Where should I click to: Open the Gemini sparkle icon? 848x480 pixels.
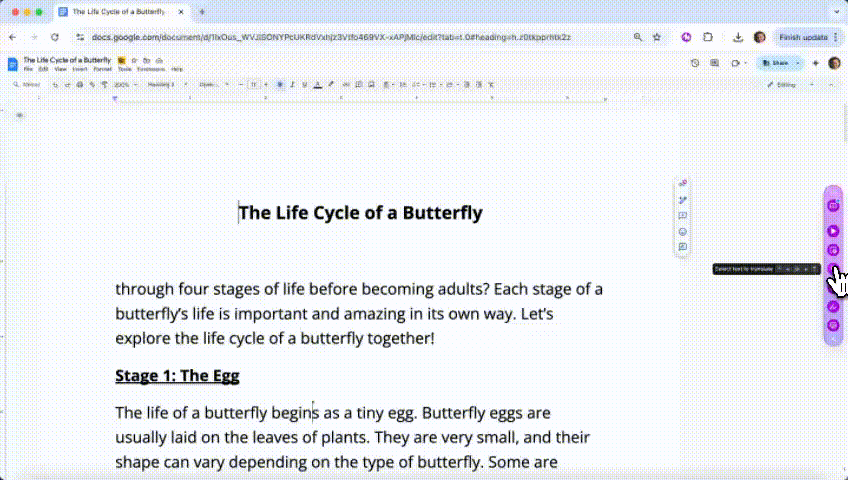click(x=816, y=63)
